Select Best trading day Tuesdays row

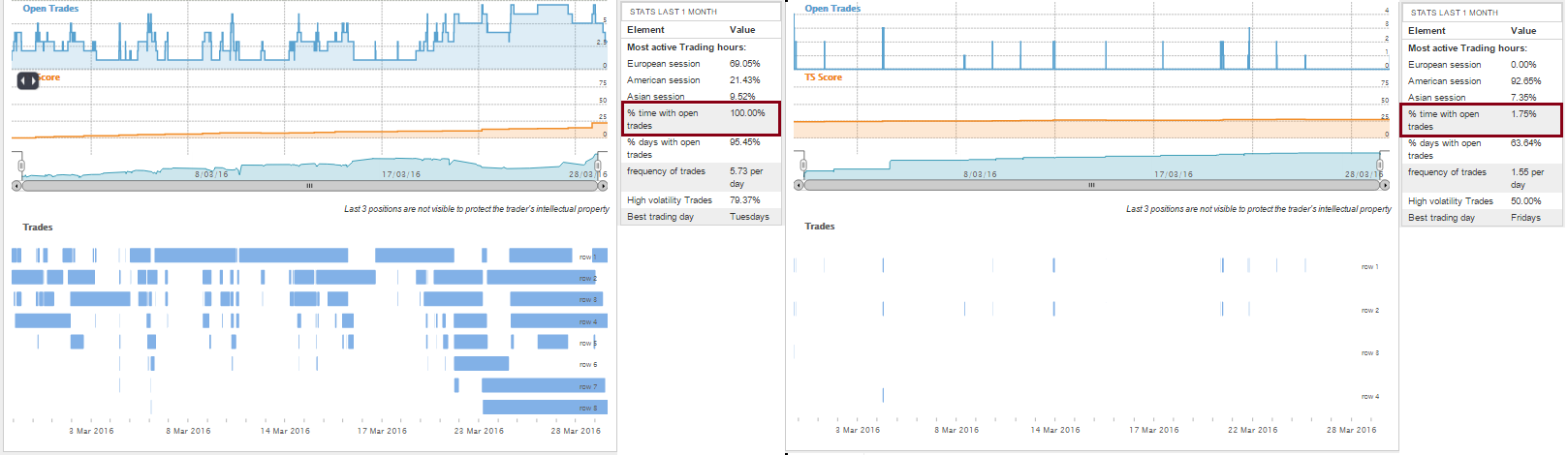(x=701, y=217)
